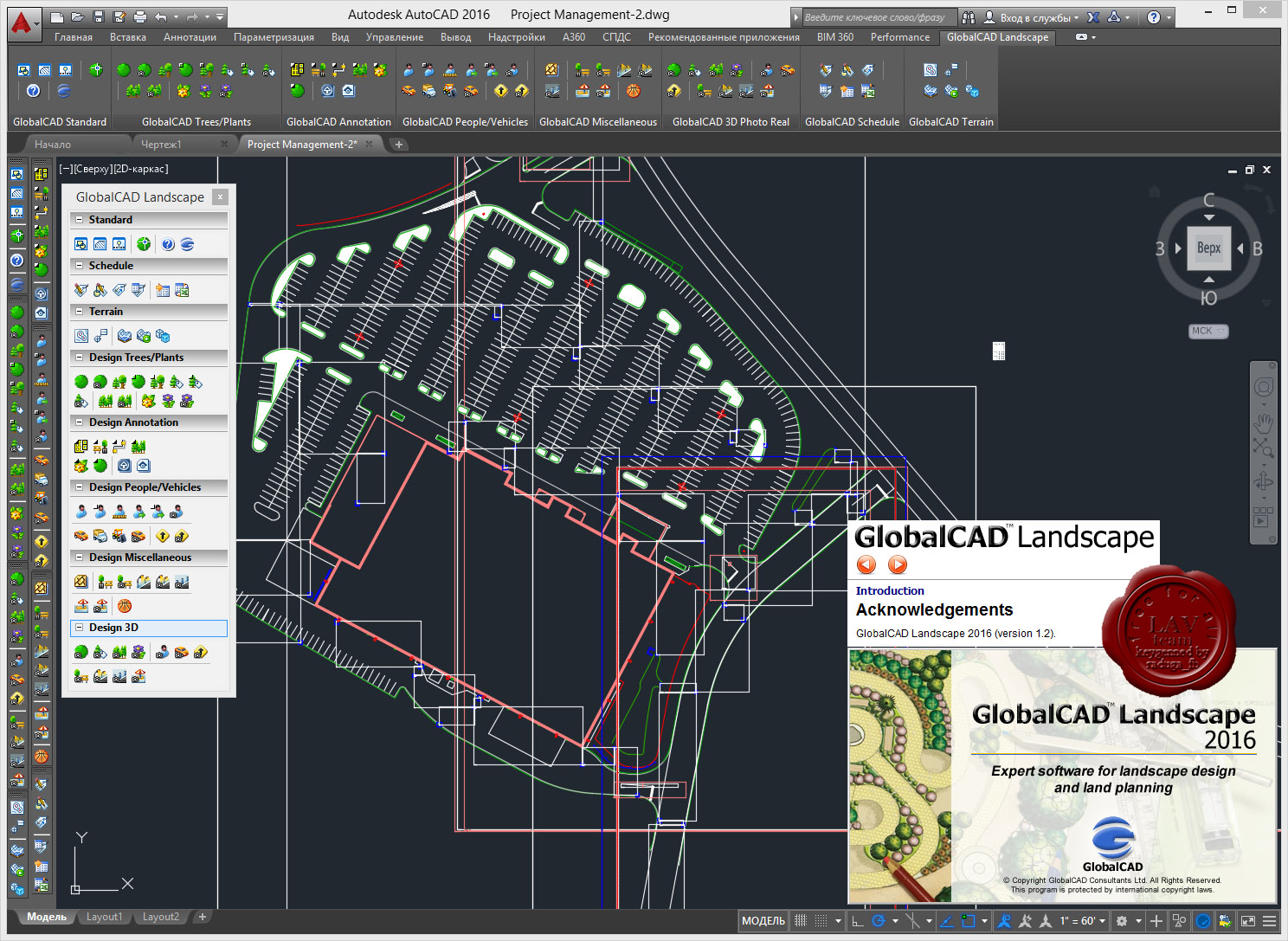
Task: Open annotation scale 1" = 60' dropdown
Action: tap(1083, 921)
